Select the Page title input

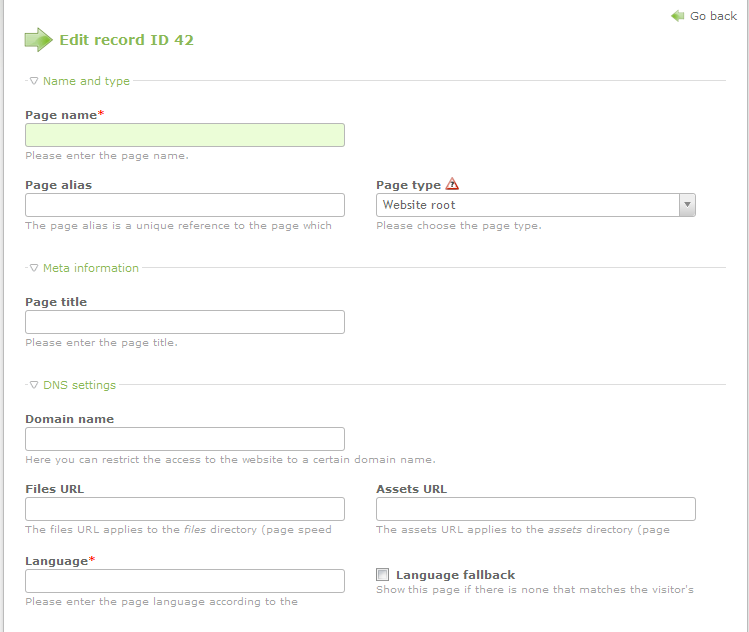click(185, 322)
